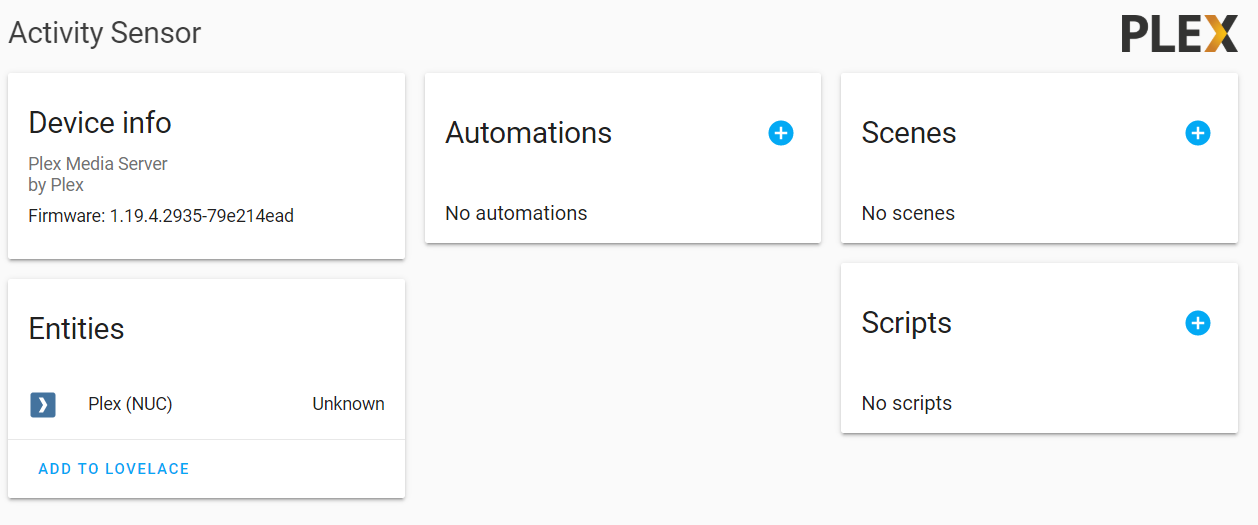Click the Automations card heading
This screenshot has height=525, width=1258.
528,132
